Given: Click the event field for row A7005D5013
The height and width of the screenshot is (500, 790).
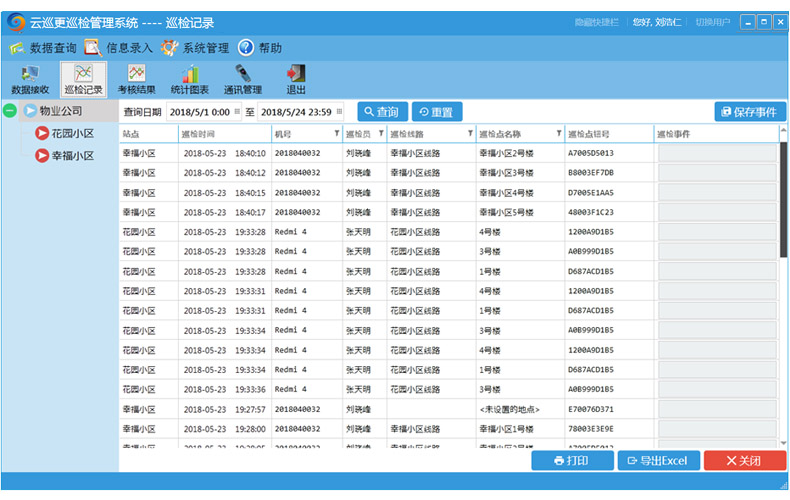Looking at the screenshot, I should 717,153.
